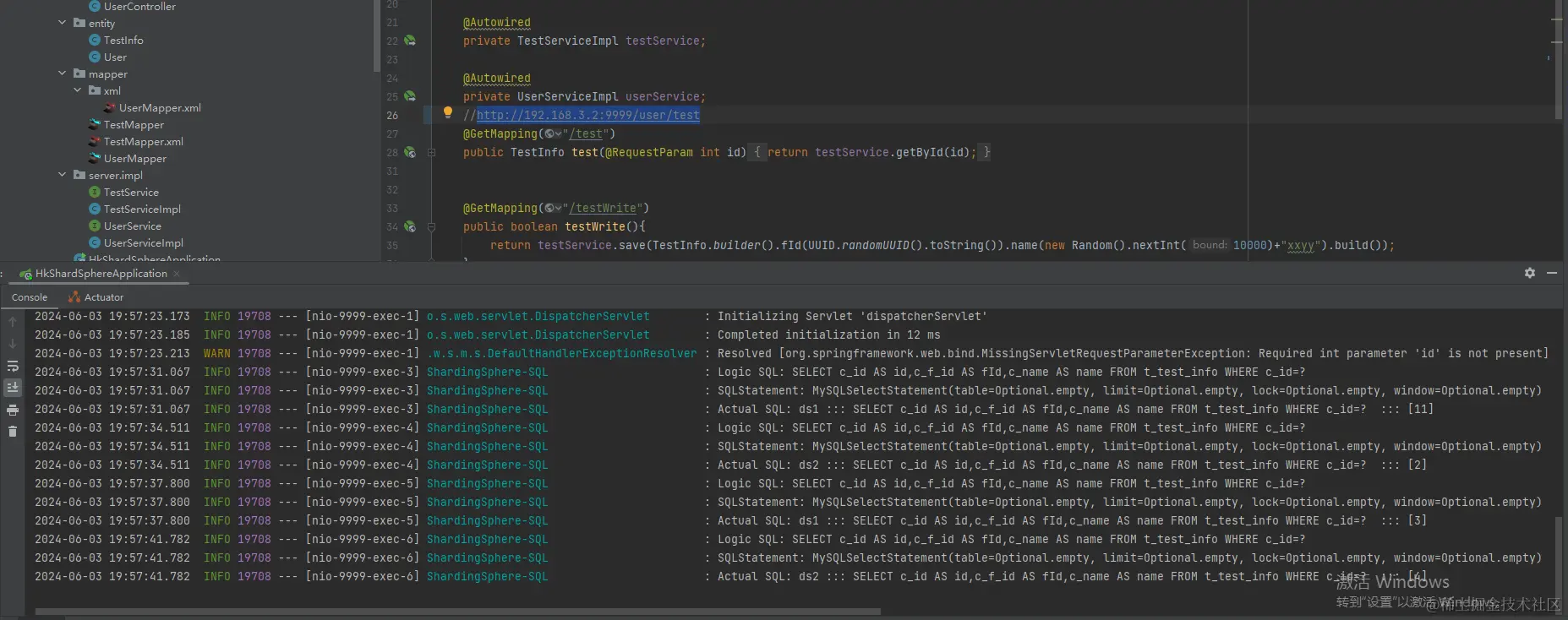Click the request mapping gutter icon at line 34
This screenshot has width=1568, height=620.
coord(410,226)
